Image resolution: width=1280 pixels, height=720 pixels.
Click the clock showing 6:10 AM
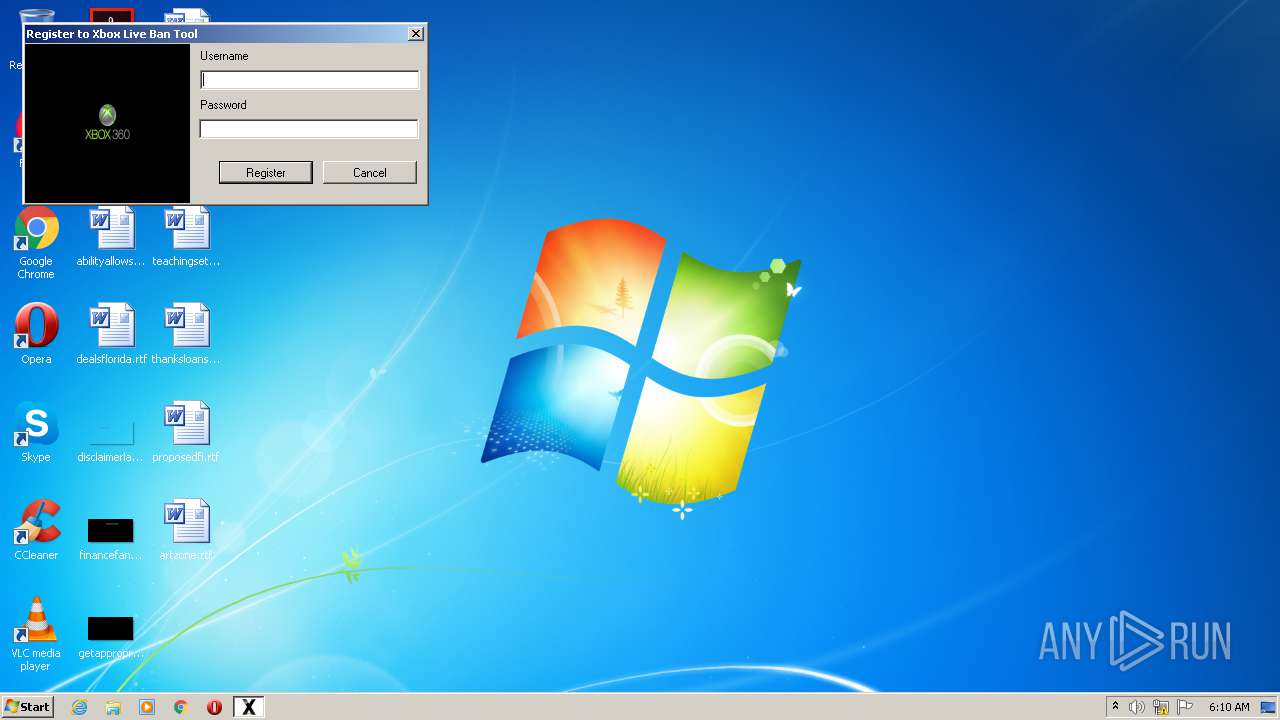tap(1229, 707)
